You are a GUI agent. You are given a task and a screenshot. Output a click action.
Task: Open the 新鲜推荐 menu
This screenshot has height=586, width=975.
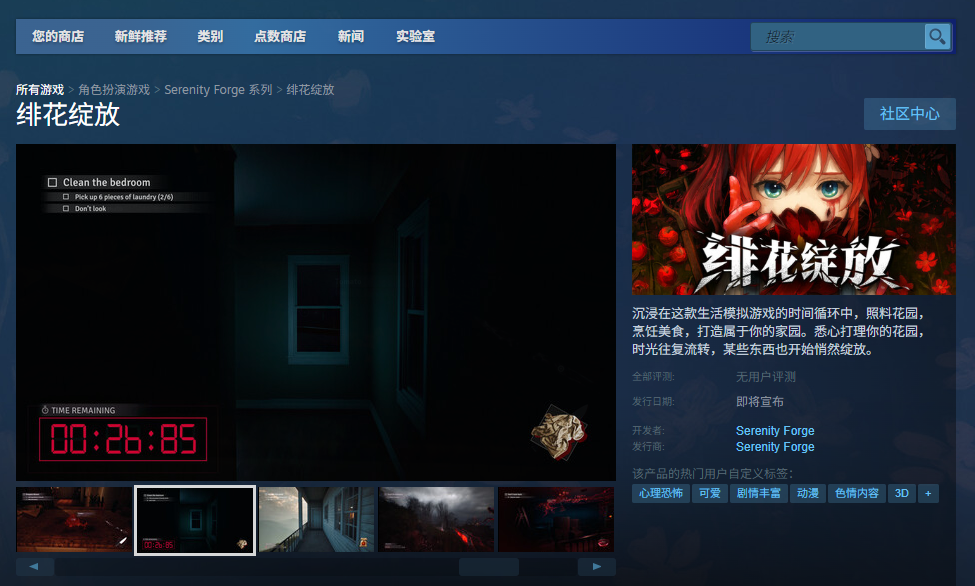(140, 36)
